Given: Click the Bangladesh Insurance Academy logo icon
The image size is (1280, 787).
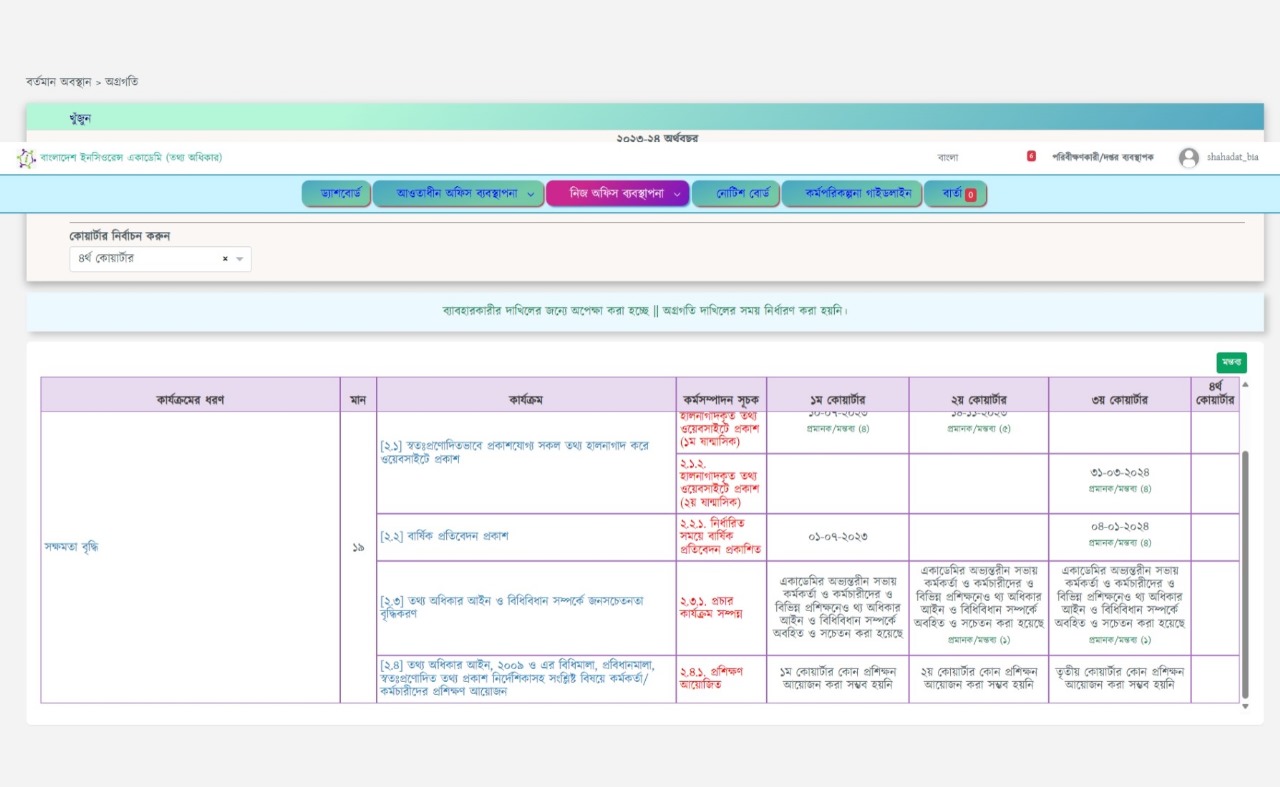Looking at the screenshot, I should 25,158.
